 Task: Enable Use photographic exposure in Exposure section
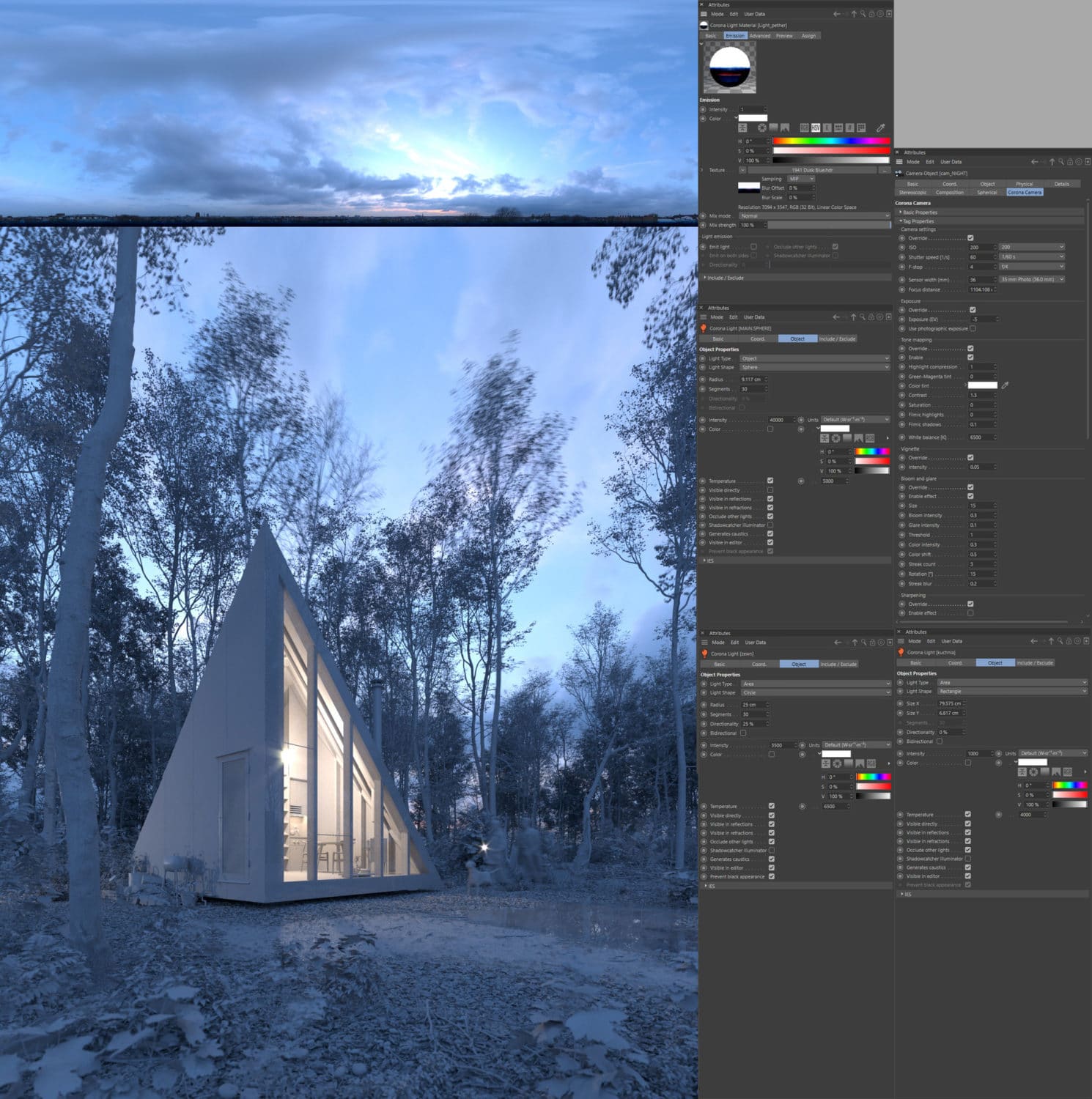point(972,328)
